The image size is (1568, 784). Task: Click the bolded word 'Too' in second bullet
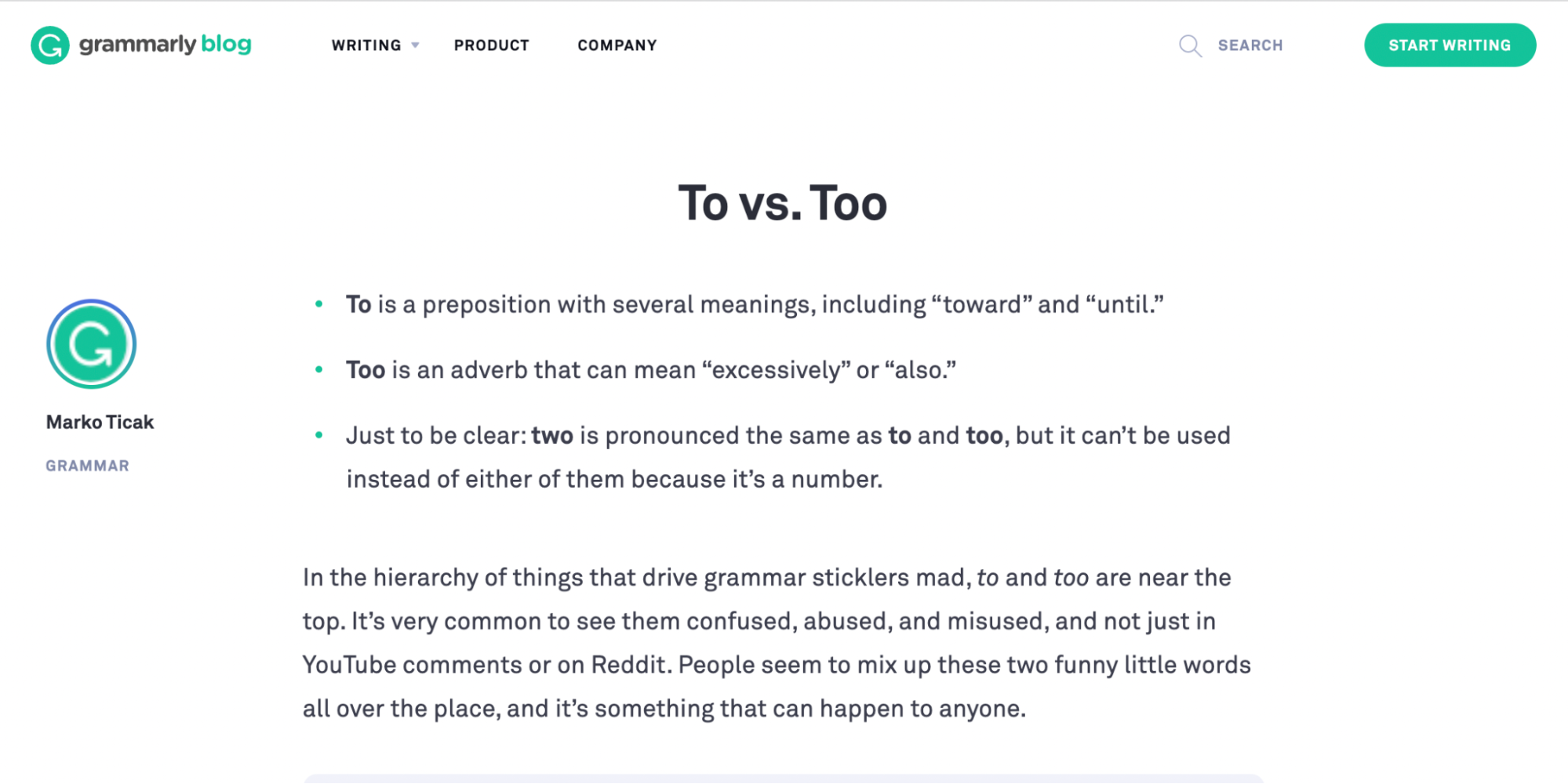tap(365, 368)
